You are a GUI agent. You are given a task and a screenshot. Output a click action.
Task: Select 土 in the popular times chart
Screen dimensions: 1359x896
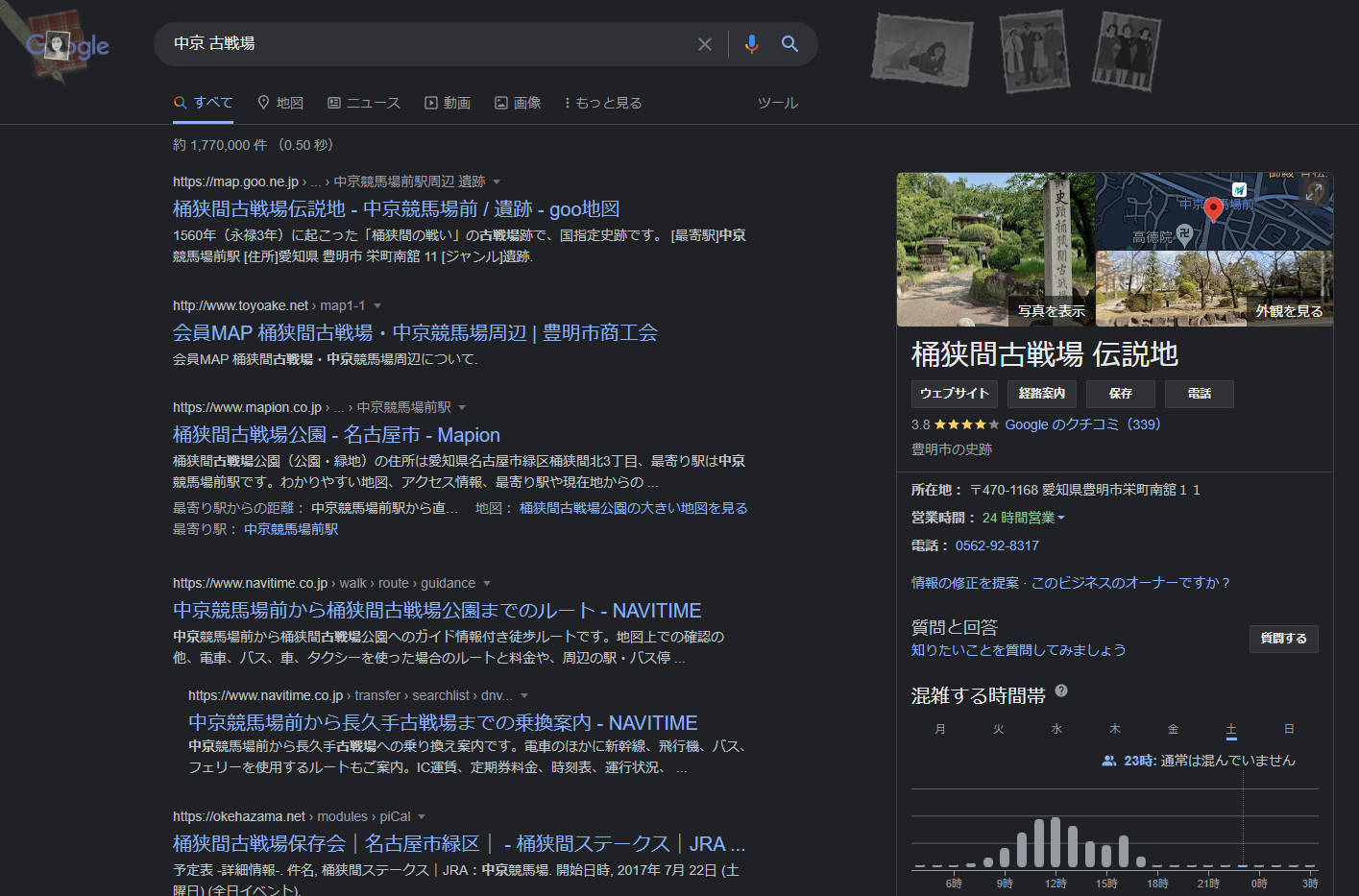coord(1230,730)
